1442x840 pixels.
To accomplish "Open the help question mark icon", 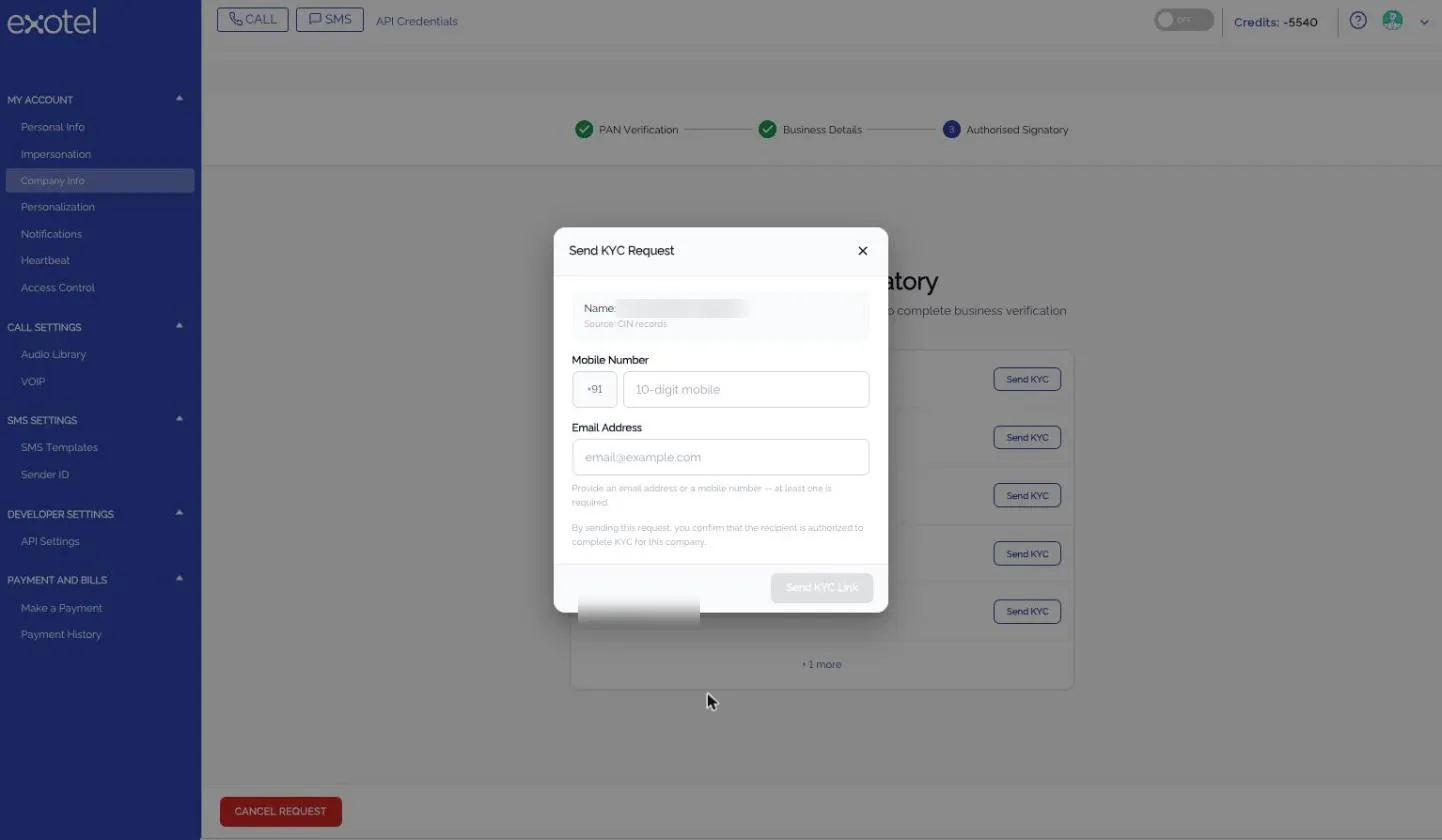I will [x=1358, y=20].
